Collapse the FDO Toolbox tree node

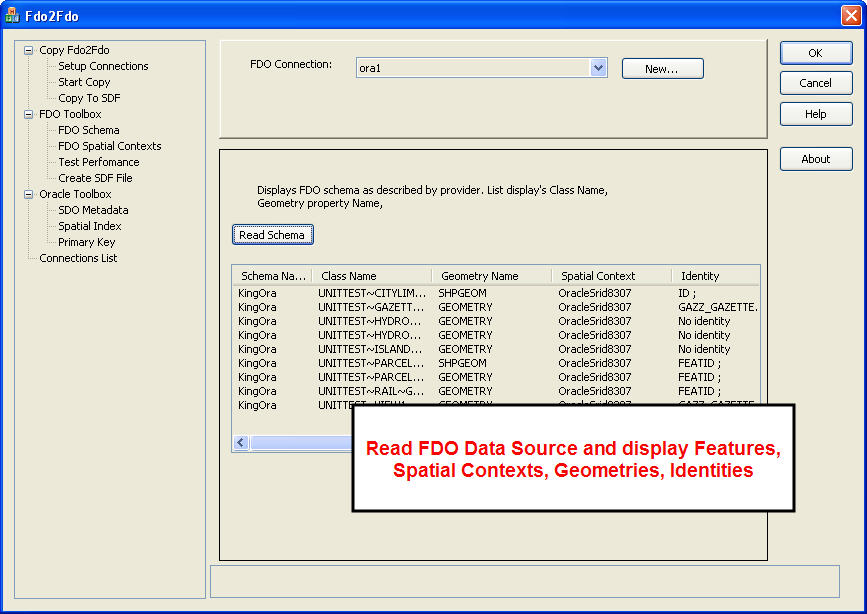[x=28, y=115]
